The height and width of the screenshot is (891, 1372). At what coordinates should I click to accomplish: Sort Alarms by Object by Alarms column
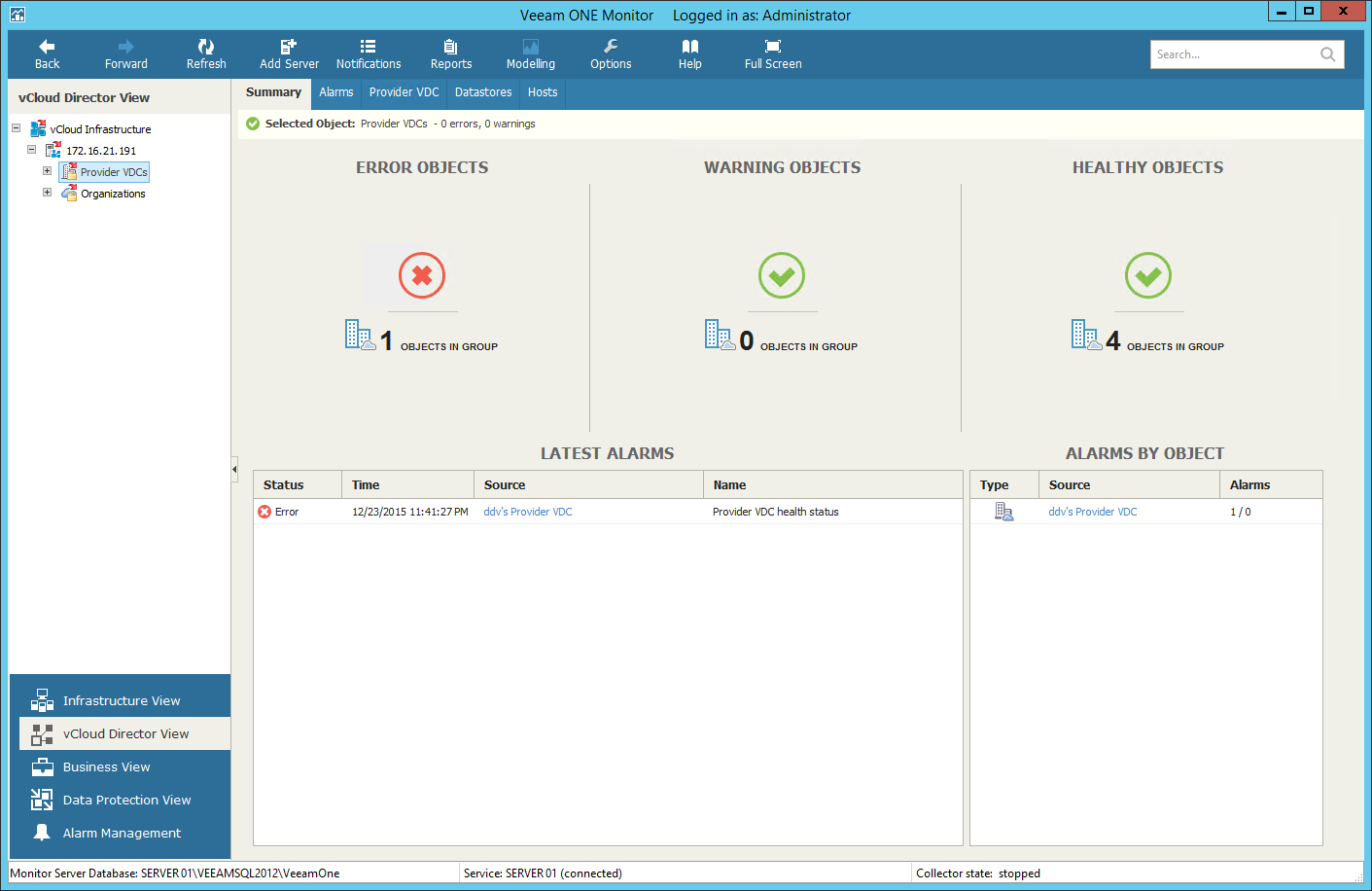pyautogui.click(x=1271, y=484)
